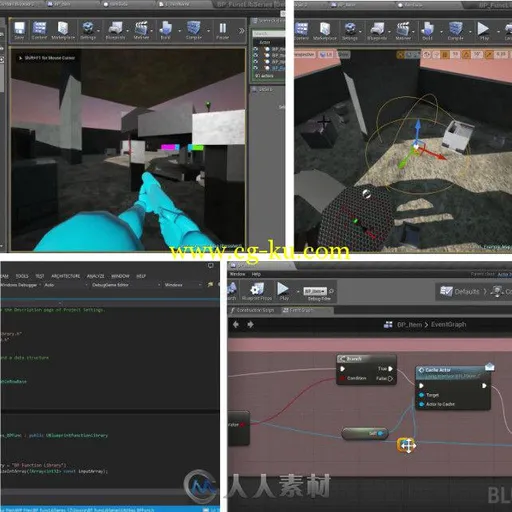Screen dimensions: 512x512
Task: Click BP_Item breadcrumb in graph header
Action: pyautogui.click(x=409, y=324)
